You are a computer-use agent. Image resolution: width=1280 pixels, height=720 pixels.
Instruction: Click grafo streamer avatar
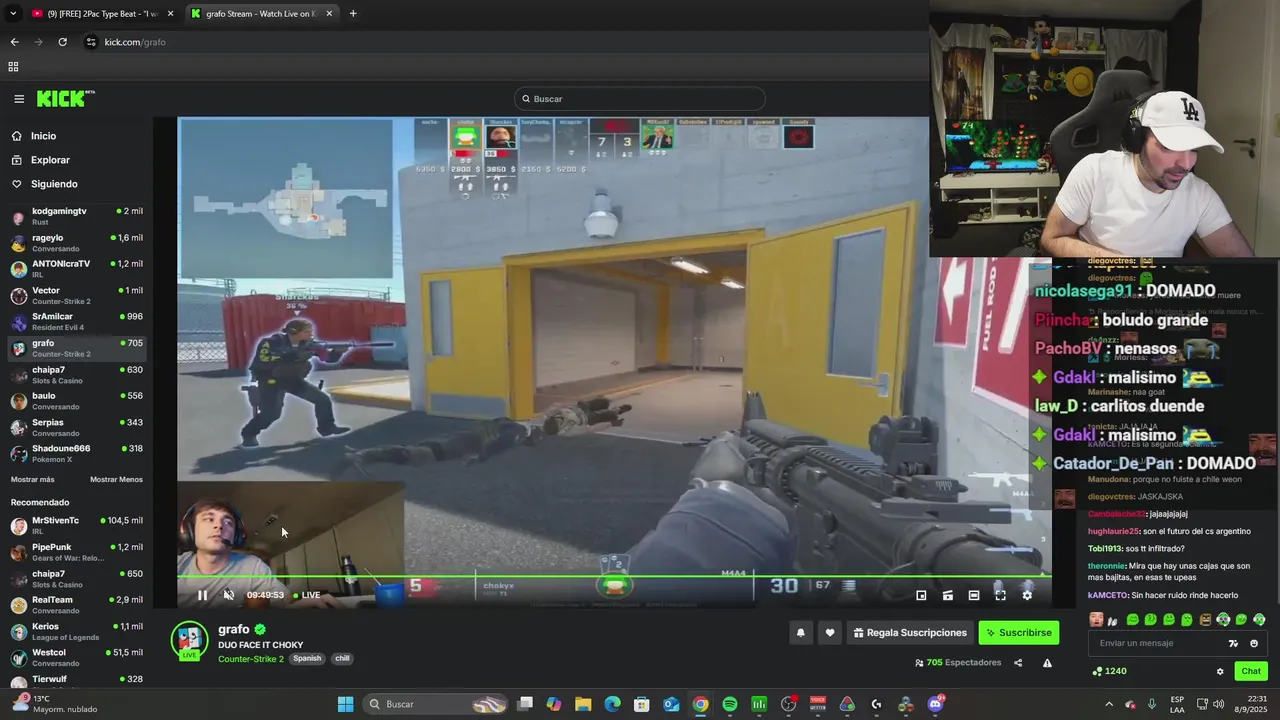pos(189,641)
